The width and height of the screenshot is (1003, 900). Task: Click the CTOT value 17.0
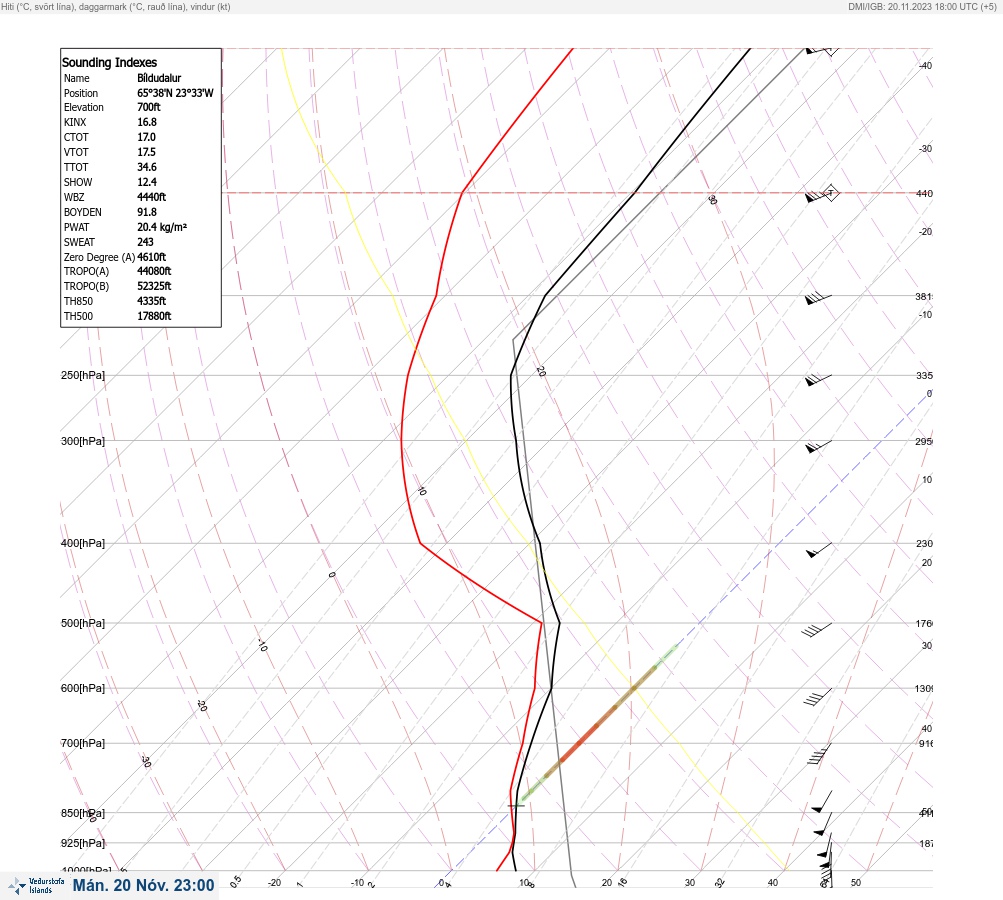click(146, 137)
